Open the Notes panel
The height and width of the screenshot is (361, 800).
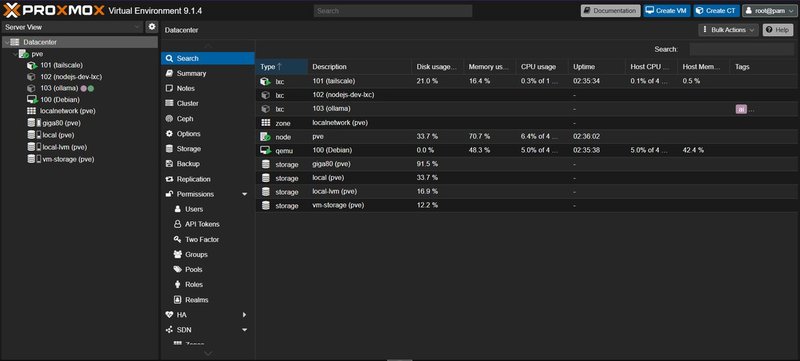(208, 88)
